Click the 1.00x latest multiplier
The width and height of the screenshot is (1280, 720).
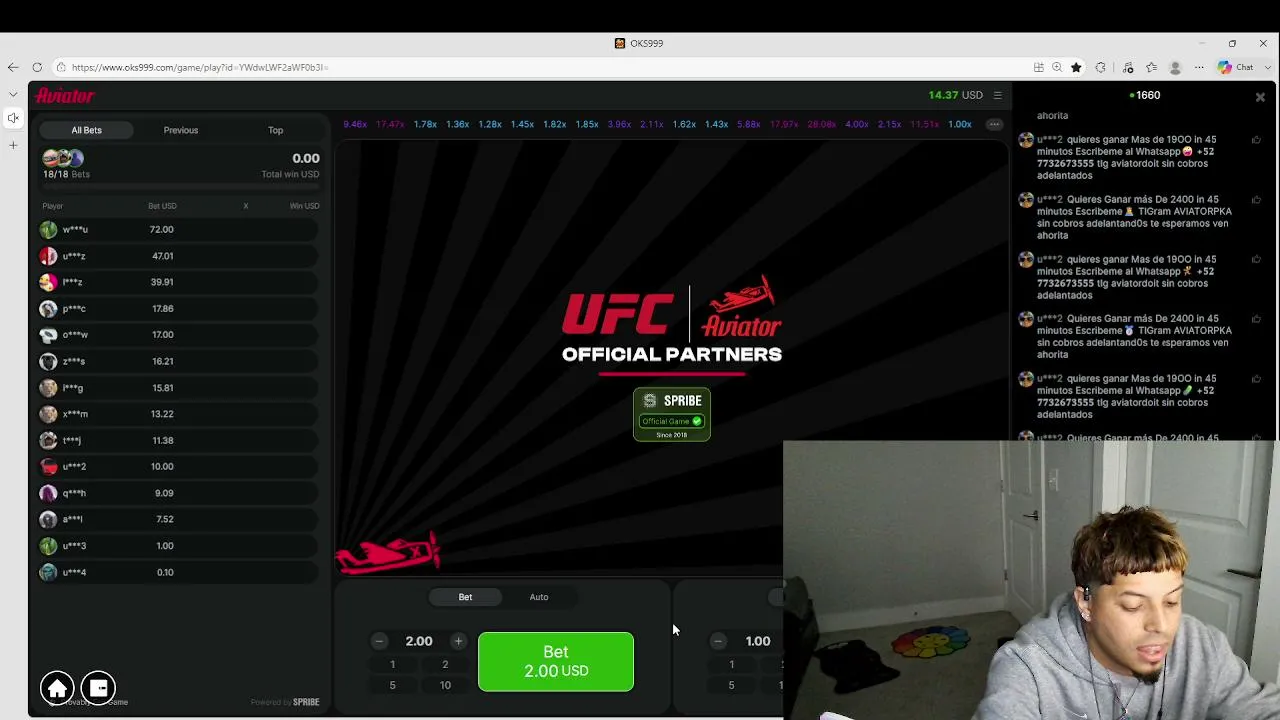click(x=960, y=124)
